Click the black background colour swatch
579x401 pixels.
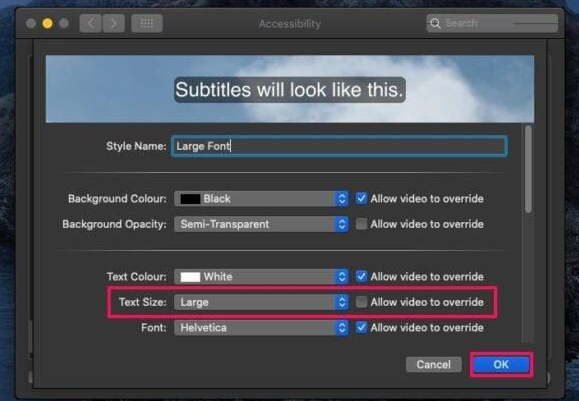[190, 199]
